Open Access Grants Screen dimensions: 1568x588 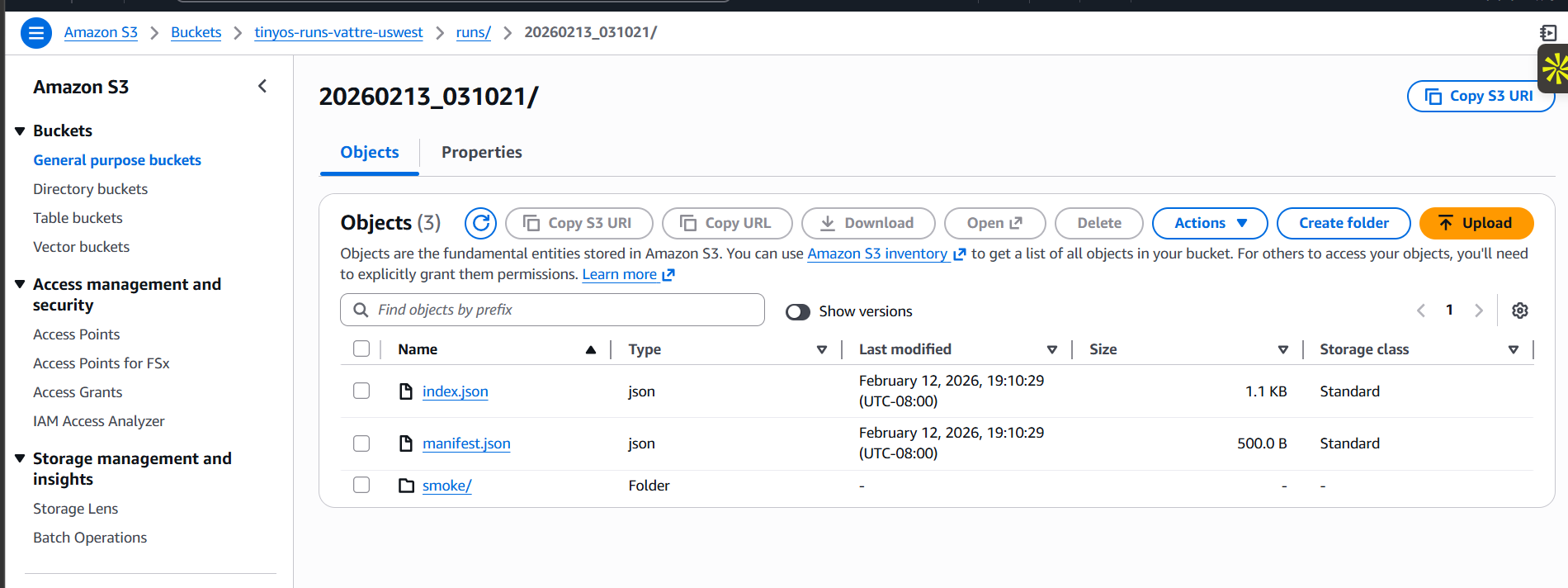[78, 392]
